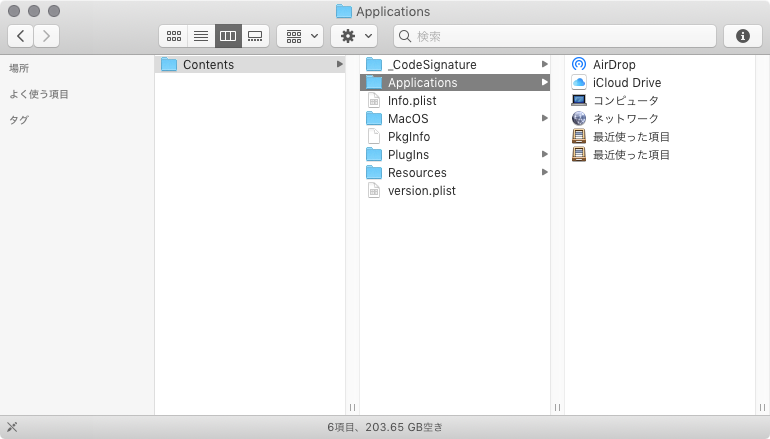Screen dimensions: 770x439
Task: Open iCloud Drive
Action: pyautogui.click(x=626, y=83)
